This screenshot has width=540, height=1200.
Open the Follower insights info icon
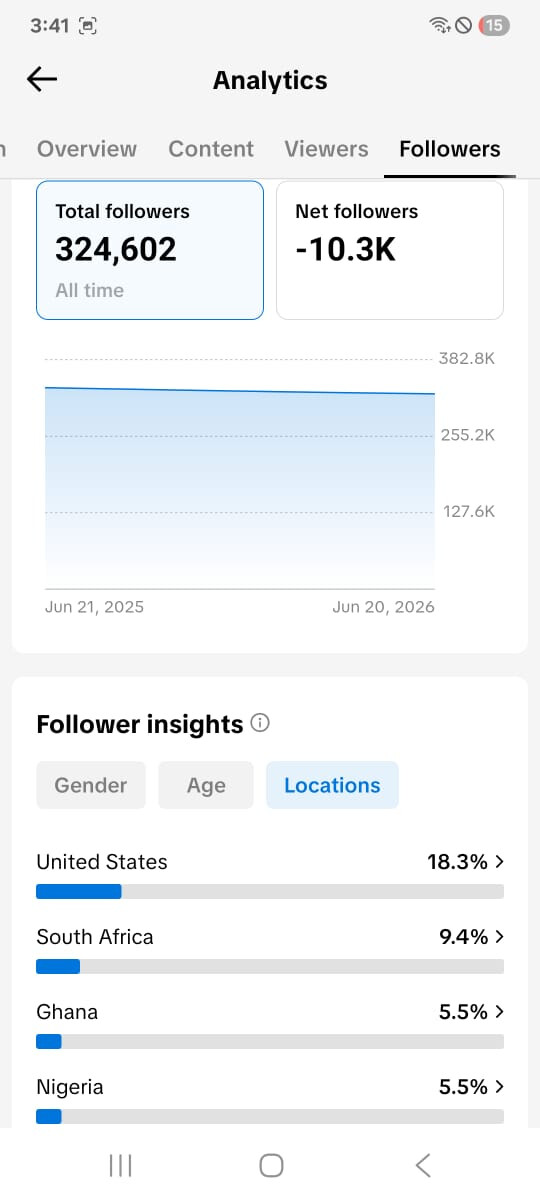click(260, 723)
